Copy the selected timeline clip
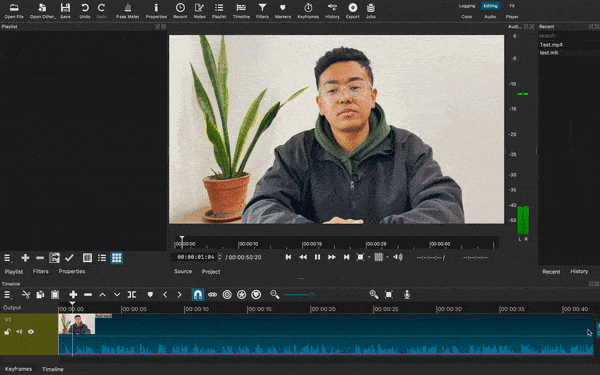The image size is (600, 375). (x=40, y=294)
